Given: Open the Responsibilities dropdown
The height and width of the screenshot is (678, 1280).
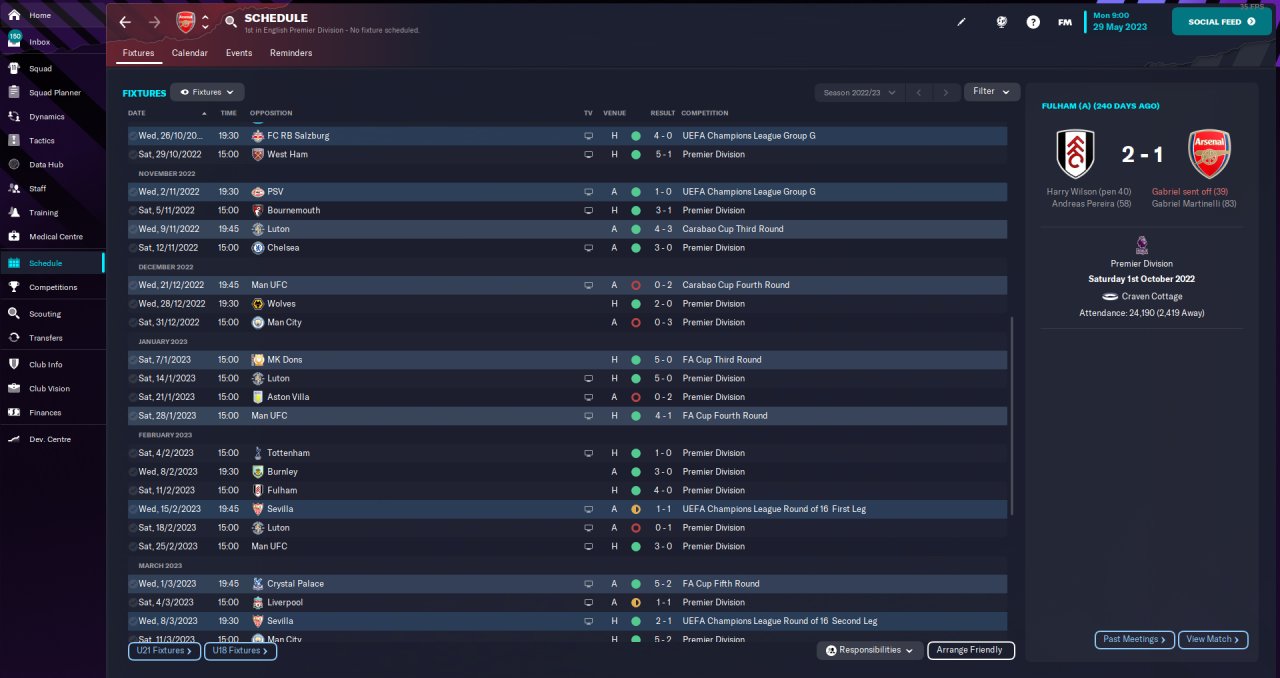Looking at the screenshot, I should 870,650.
